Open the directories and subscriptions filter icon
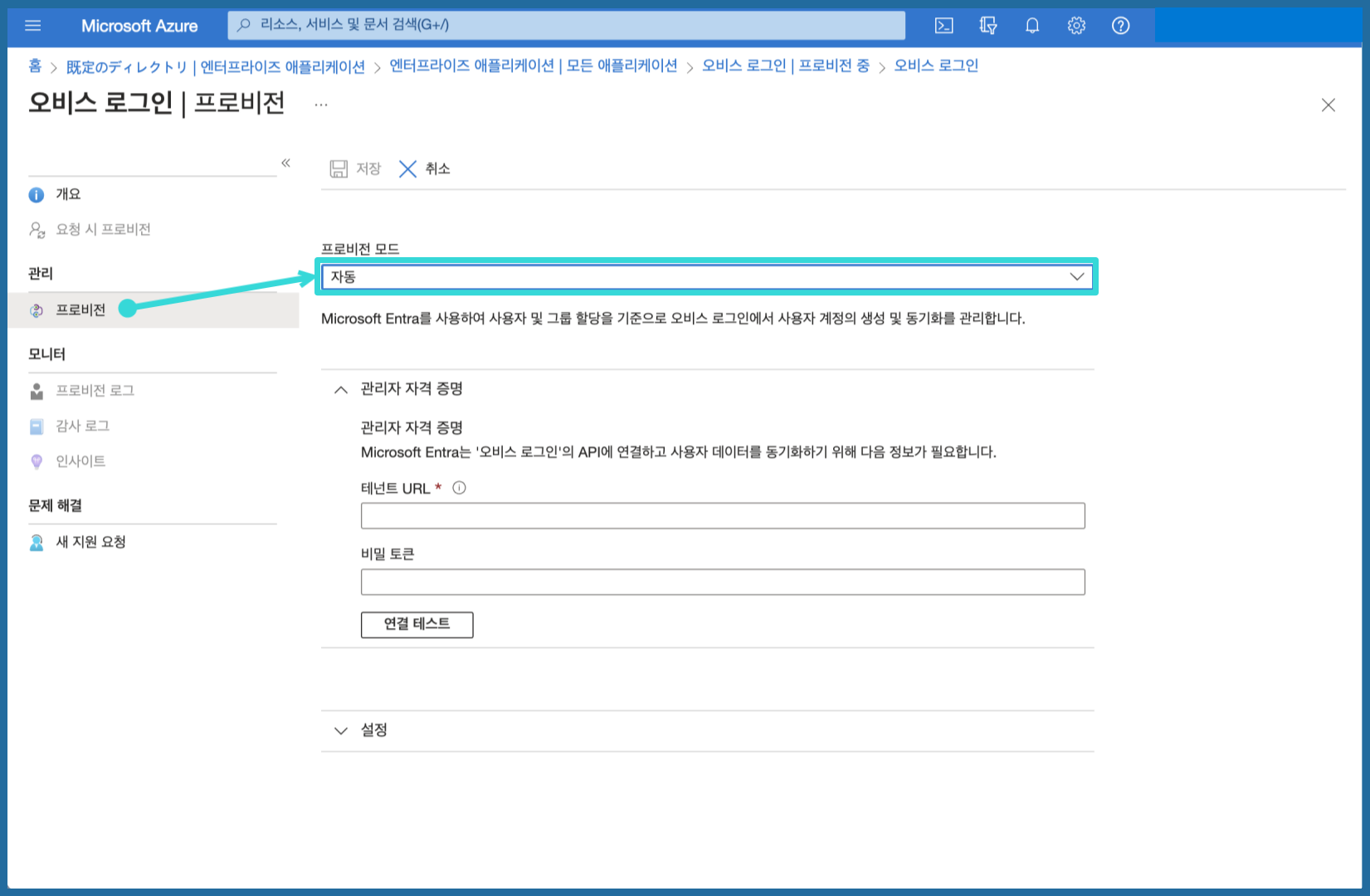The width and height of the screenshot is (1370, 896). tap(987, 26)
